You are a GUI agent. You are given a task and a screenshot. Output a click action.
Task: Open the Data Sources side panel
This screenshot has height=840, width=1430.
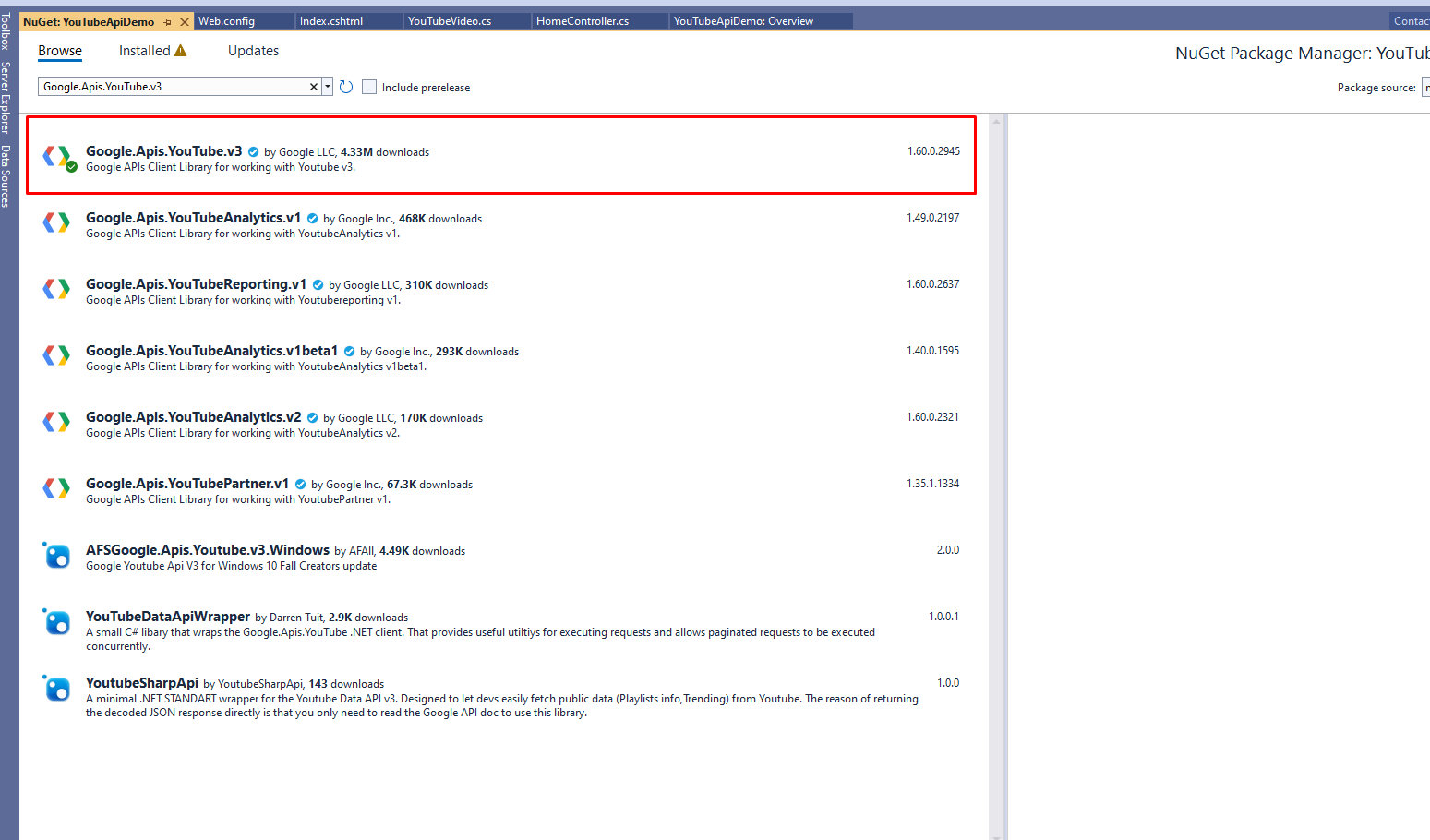6,175
